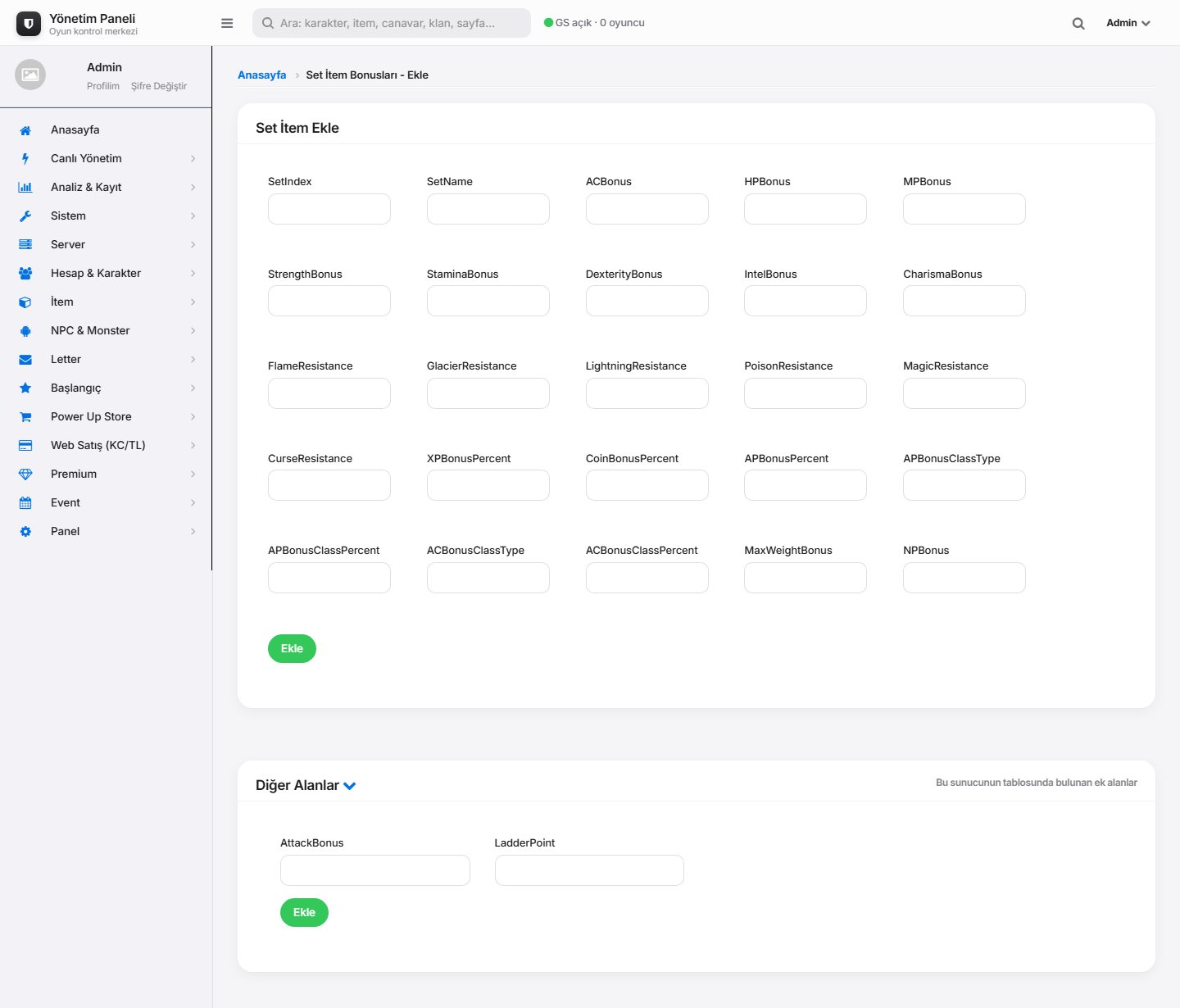Click the android icon for NPC & Monster

click(x=25, y=331)
